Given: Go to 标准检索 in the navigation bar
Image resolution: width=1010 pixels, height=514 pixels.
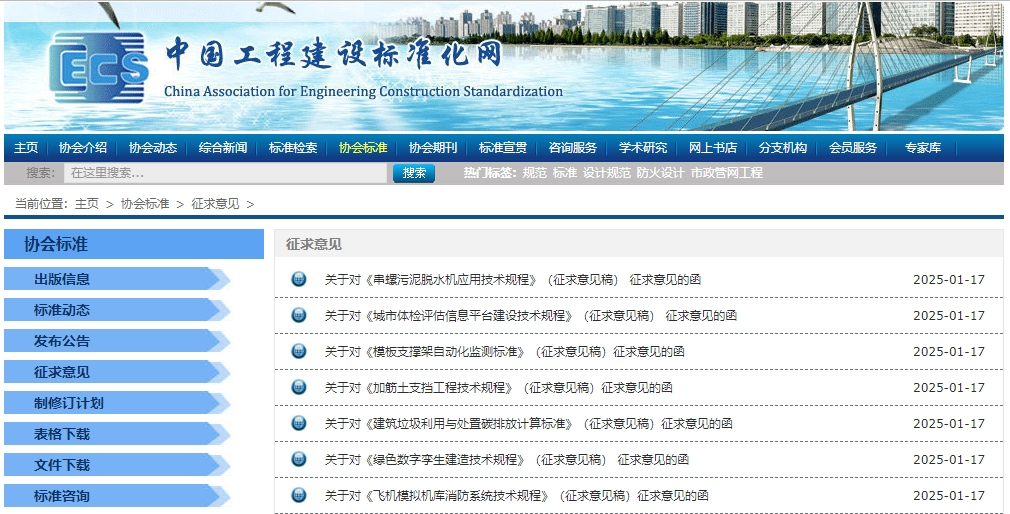Looking at the screenshot, I should tap(292, 148).
